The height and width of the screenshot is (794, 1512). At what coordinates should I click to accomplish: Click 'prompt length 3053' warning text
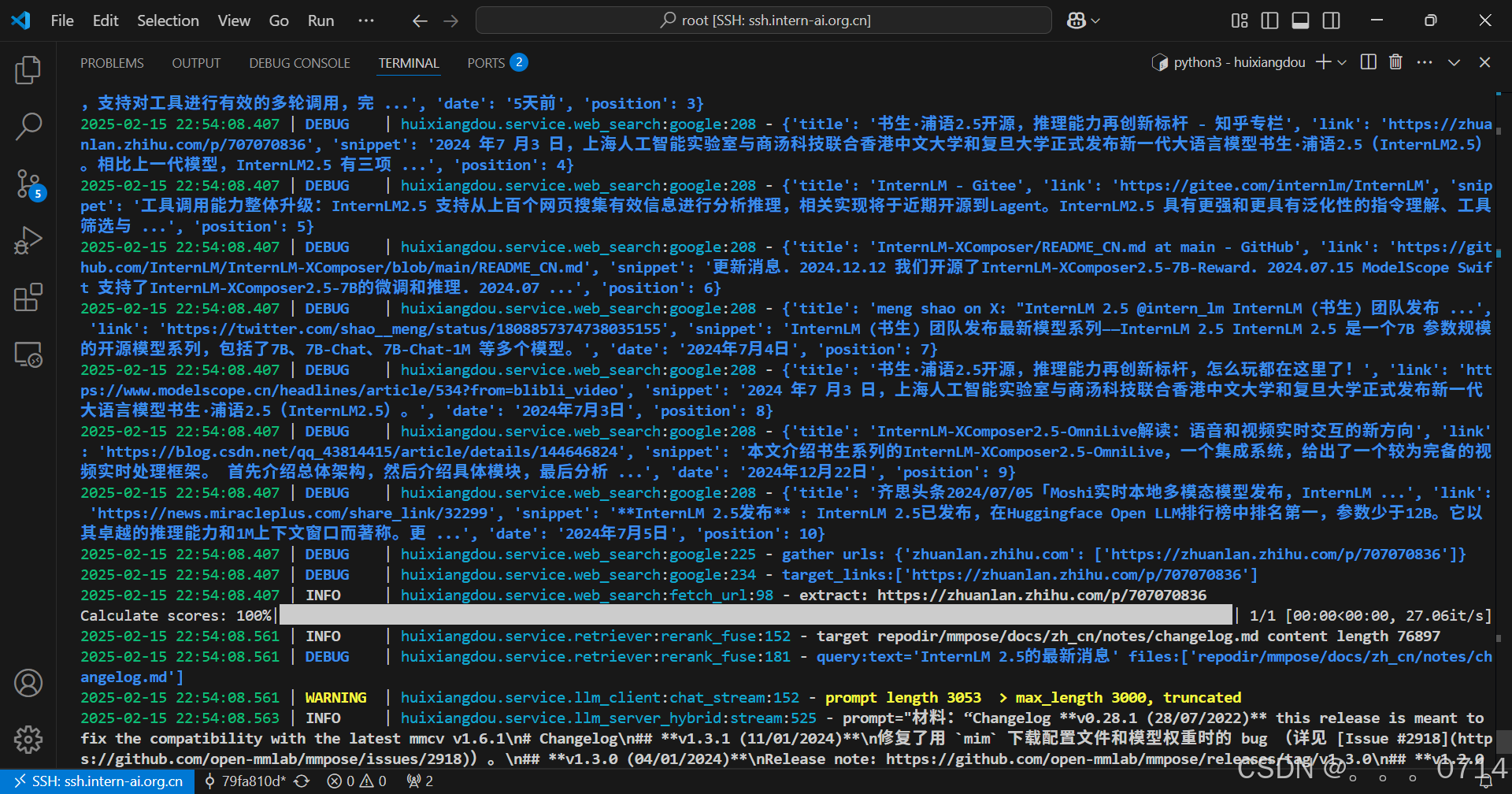(x=903, y=698)
